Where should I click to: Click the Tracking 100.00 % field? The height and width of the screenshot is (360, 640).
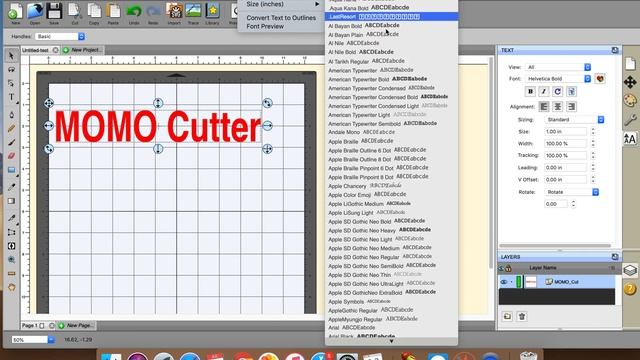(565, 156)
